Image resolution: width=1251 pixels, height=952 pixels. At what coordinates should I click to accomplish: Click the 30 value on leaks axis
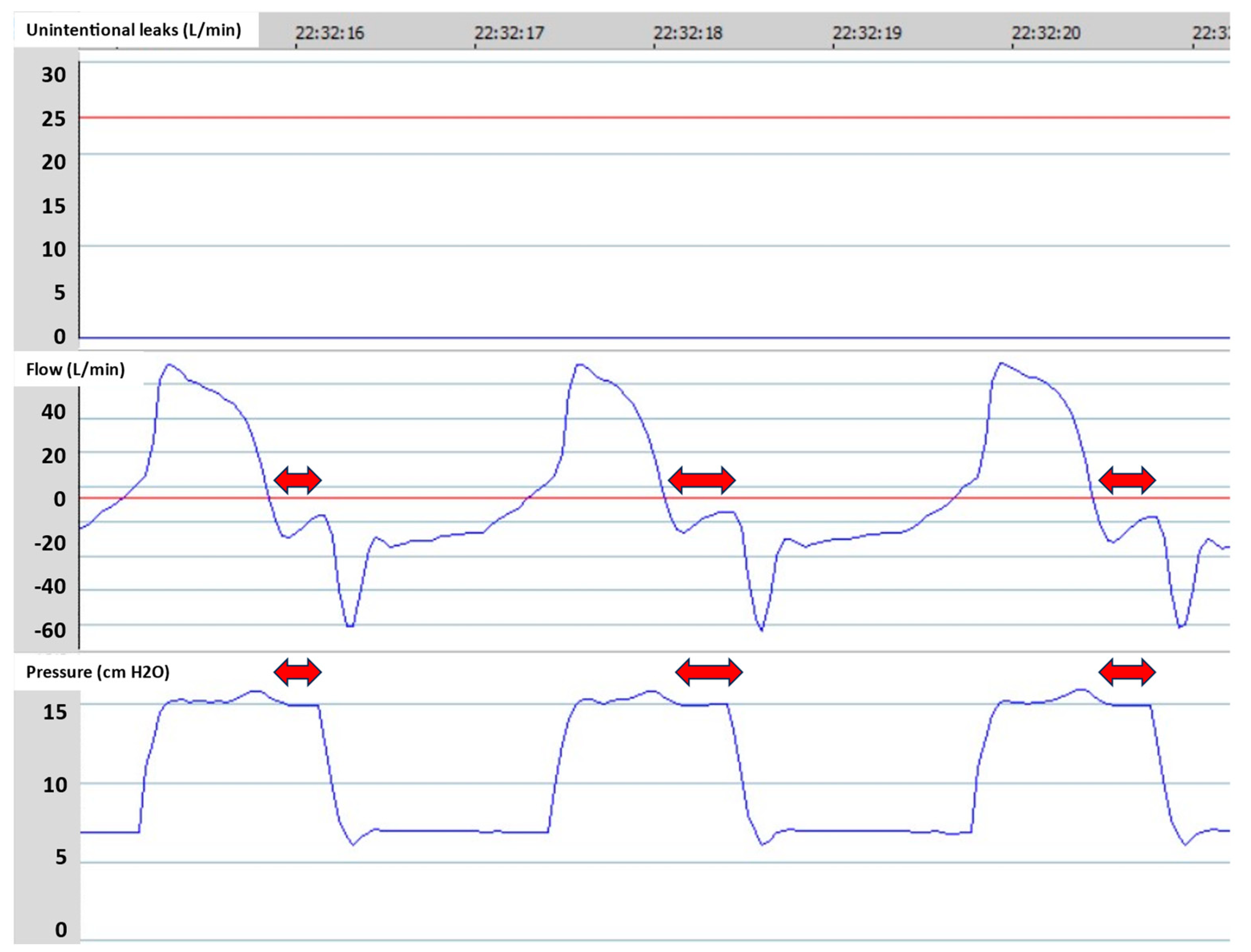[x=53, y=75]
